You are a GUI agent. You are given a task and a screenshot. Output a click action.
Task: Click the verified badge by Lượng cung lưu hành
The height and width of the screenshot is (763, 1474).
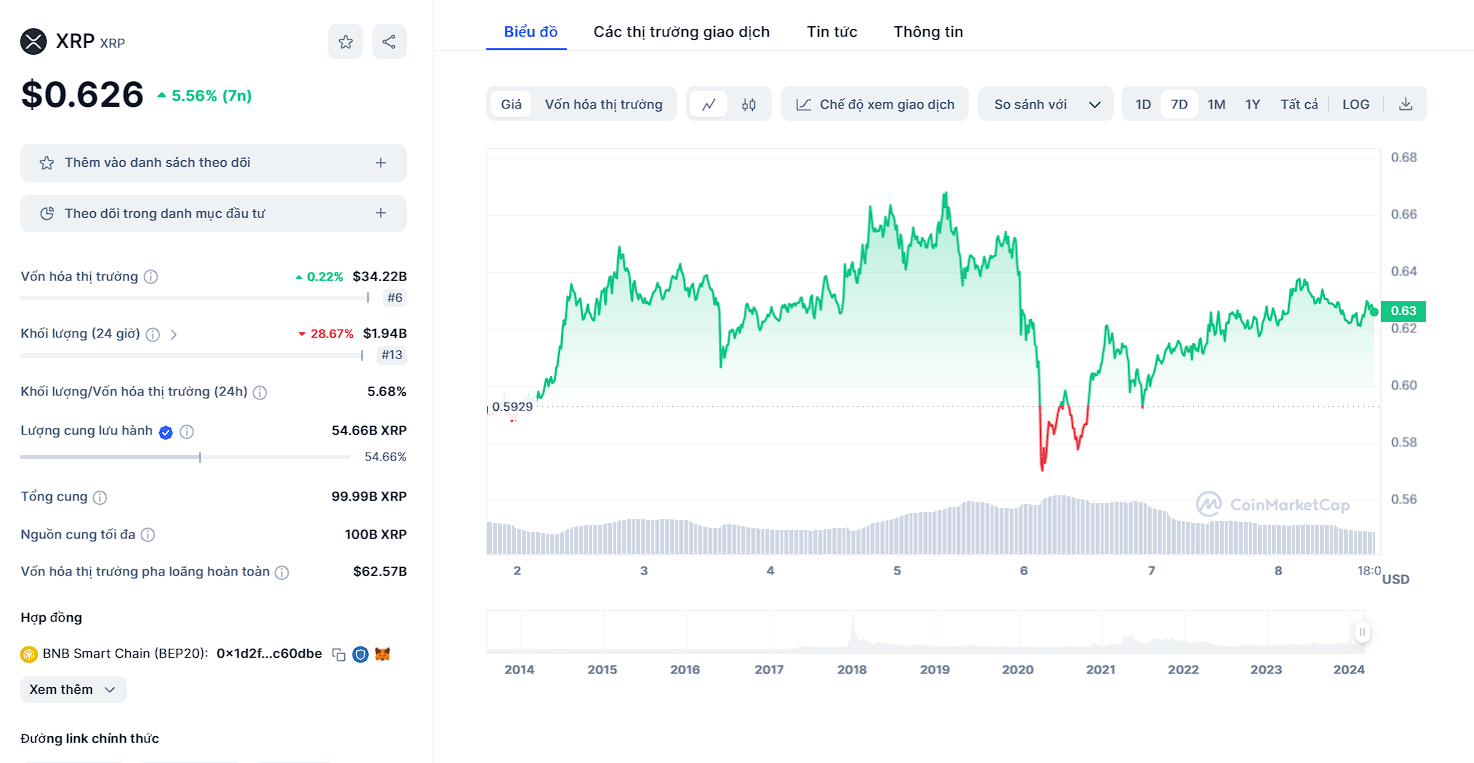coord(166,432)
